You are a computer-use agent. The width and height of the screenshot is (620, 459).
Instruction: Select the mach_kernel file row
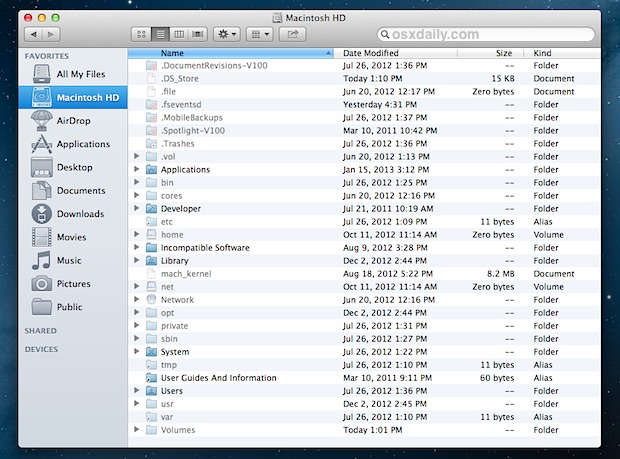coord(185,274)
